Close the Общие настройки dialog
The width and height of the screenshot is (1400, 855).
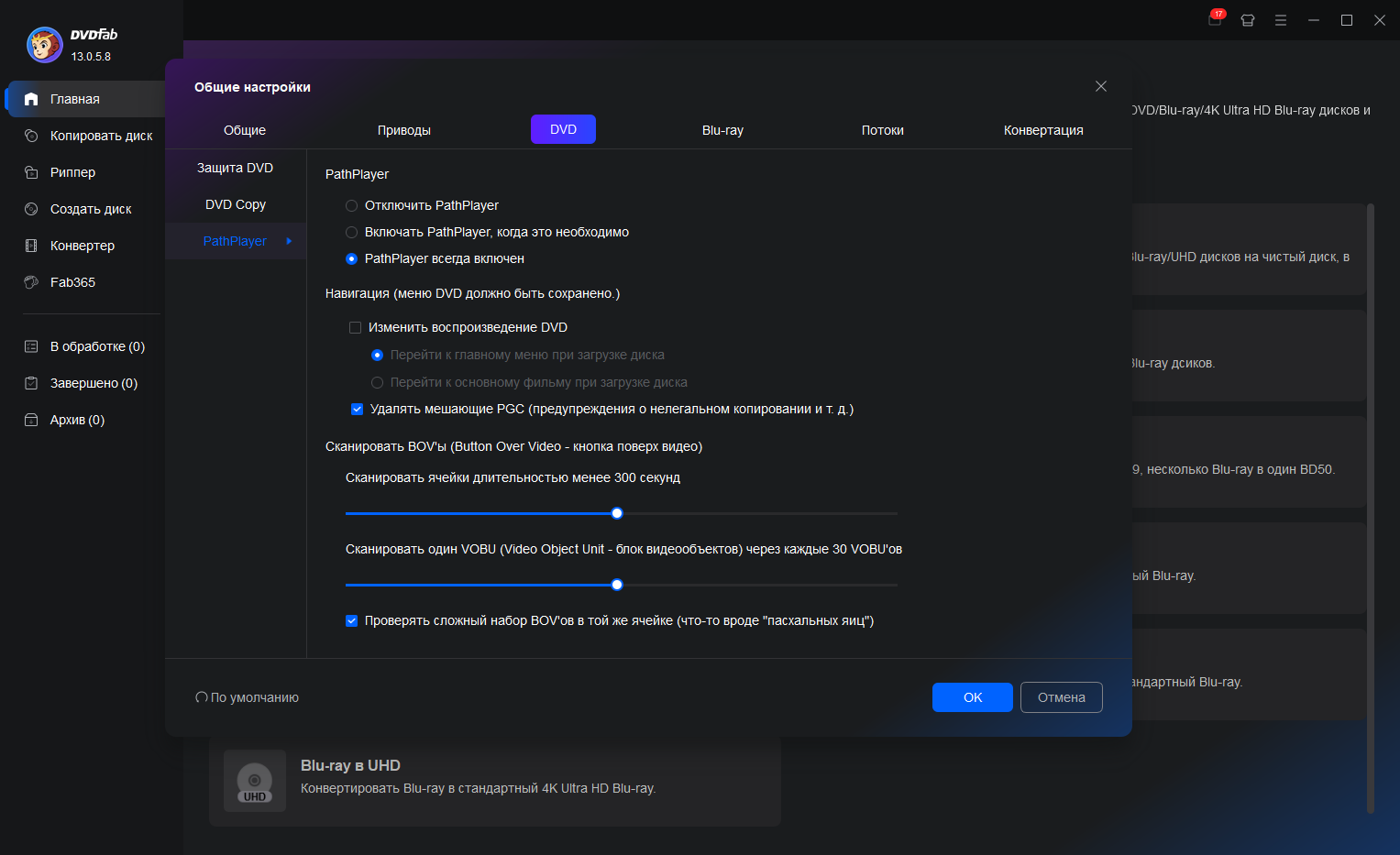1101,86
